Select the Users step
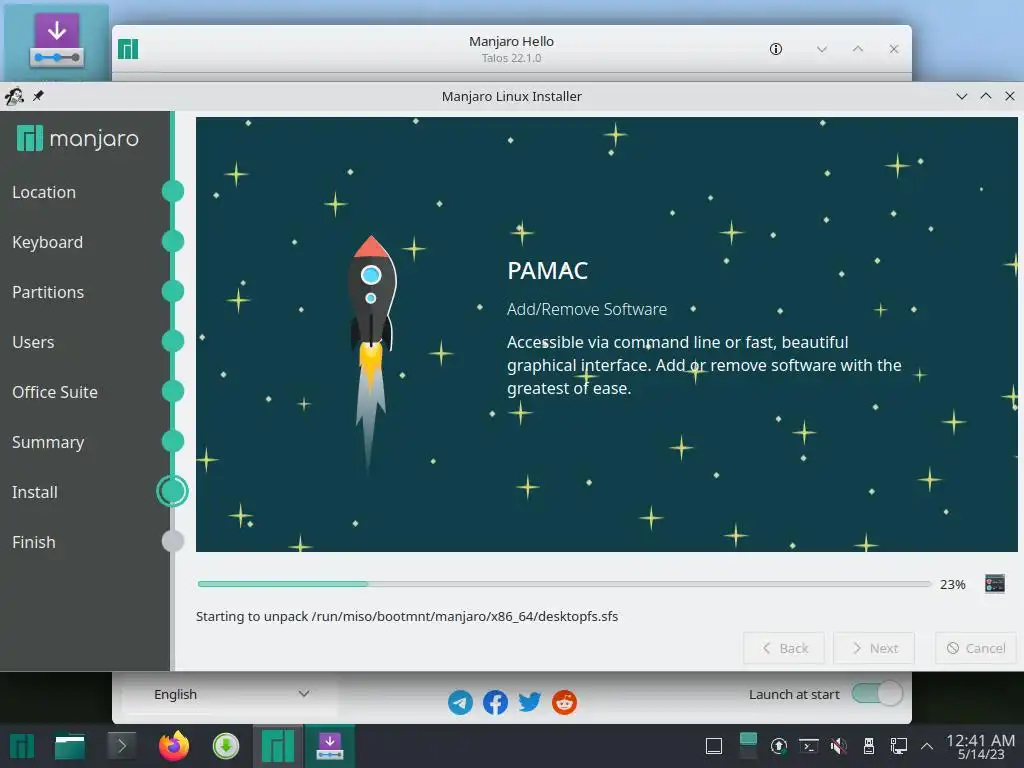 [33, 342]
